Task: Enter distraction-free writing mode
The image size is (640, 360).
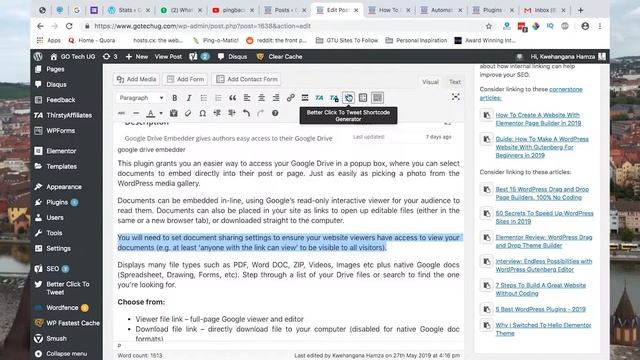Action: tap(456, 97)
